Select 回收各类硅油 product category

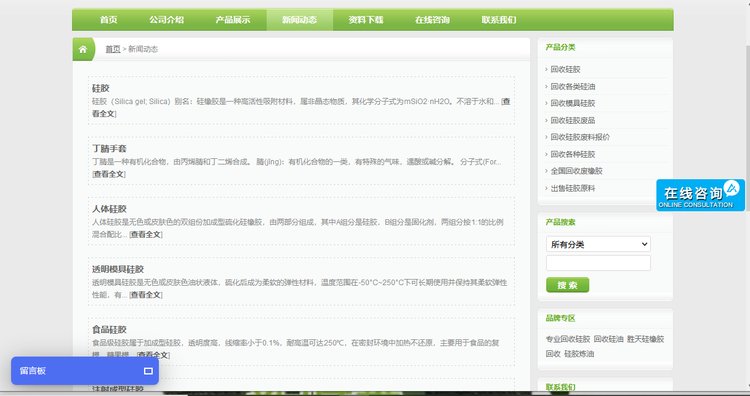pos(573,87)
